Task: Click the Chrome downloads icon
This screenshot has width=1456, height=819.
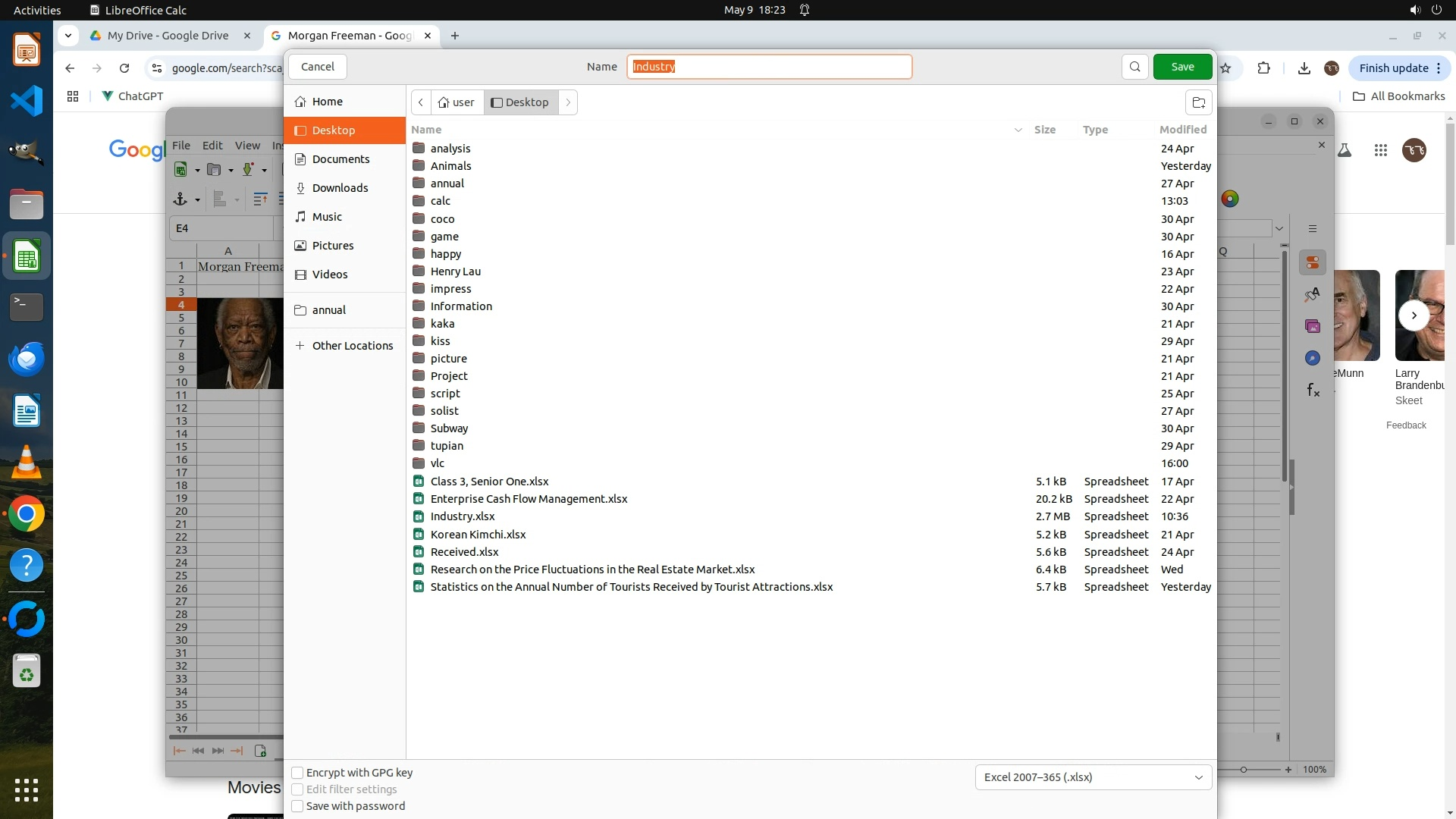Action: tap(1304, 68)
